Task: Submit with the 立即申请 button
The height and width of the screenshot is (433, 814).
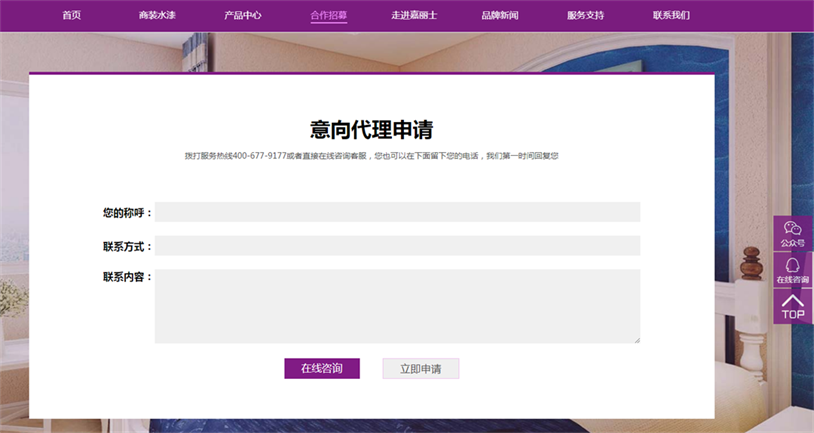Action: (x=420, y=369)
